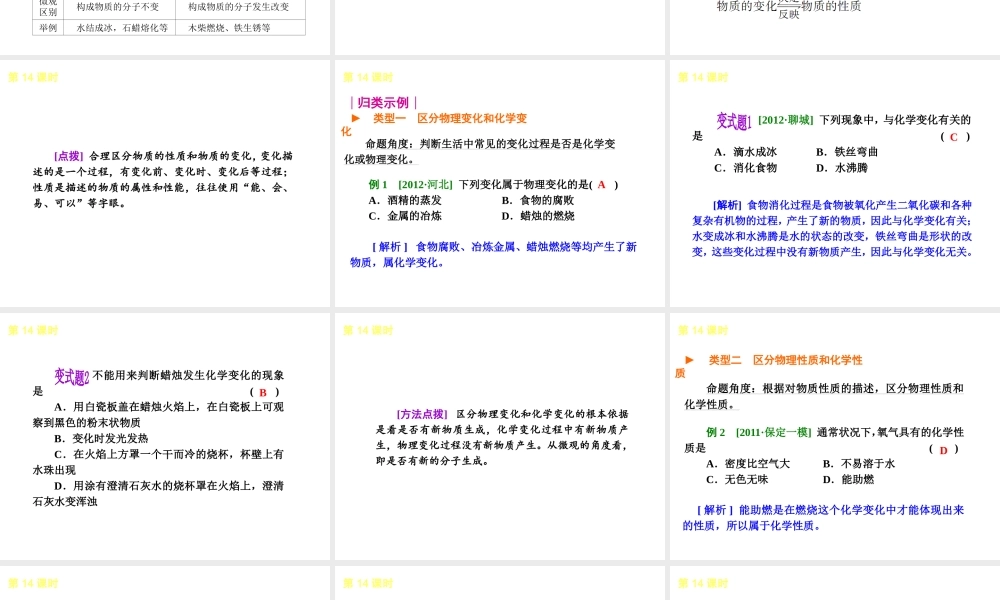Click table cell 构成物质的分子发生改变
The width and height of the screenshot is (1000, 600).
(240, 8)
